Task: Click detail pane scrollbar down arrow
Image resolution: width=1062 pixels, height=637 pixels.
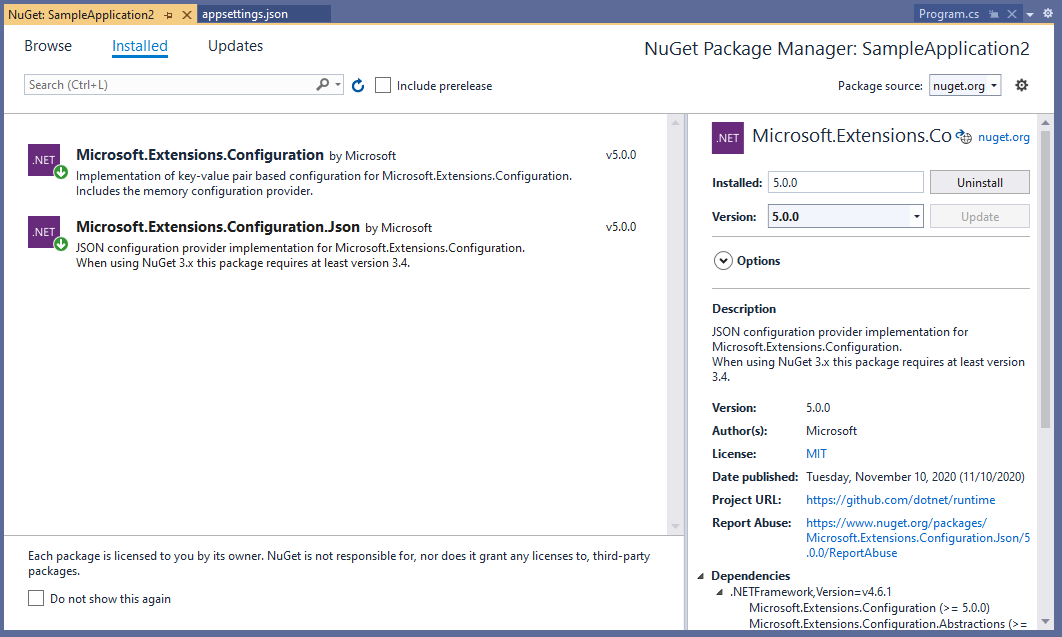Action: pyautogui.click(x=1045, y=621)
